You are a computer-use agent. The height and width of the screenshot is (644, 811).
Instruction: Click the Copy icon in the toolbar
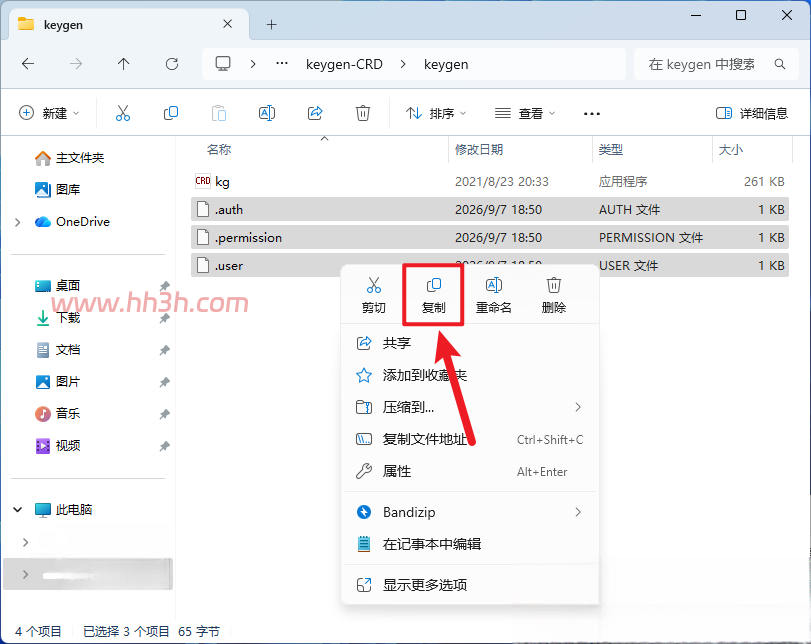click(171, 113)
